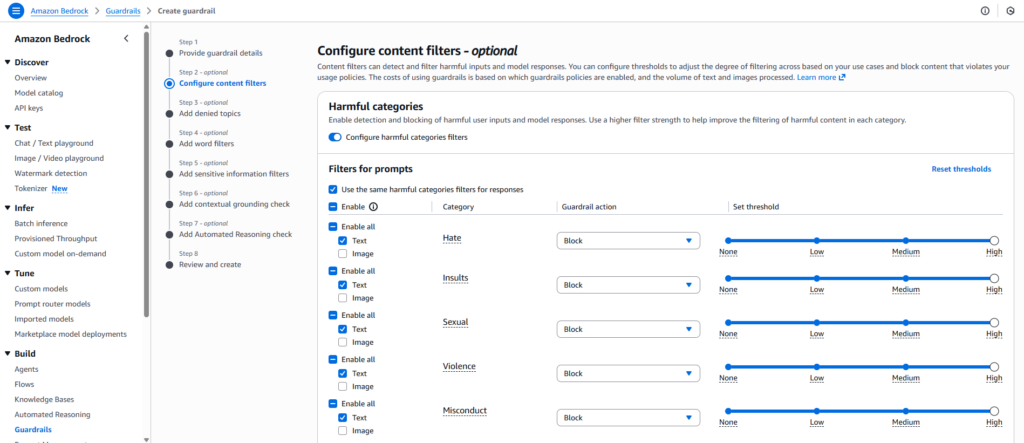Click Reset thresholds link

click(x=961, y=169)
